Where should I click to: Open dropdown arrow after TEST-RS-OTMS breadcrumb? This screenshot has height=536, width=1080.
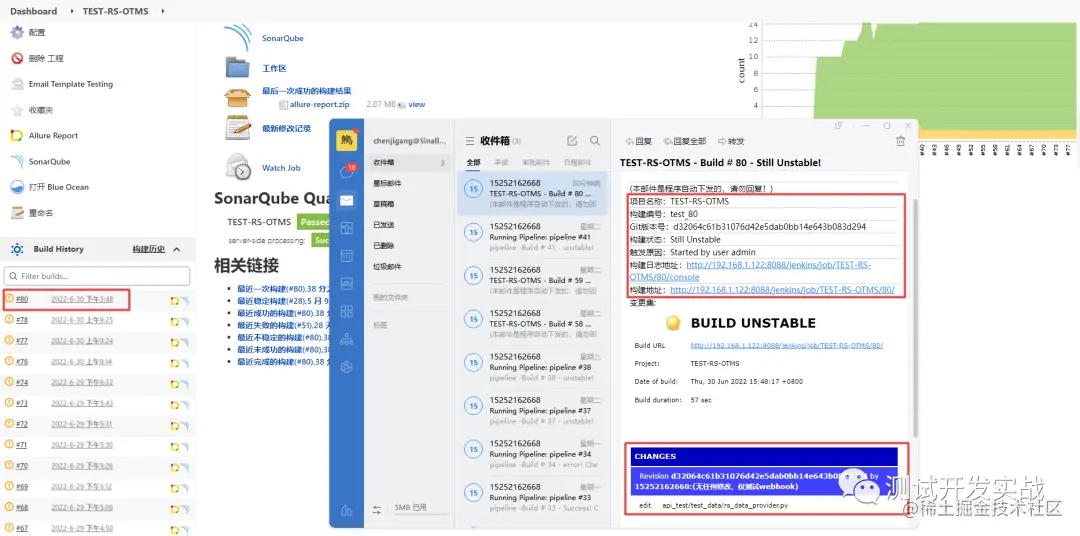click(163, 11)
